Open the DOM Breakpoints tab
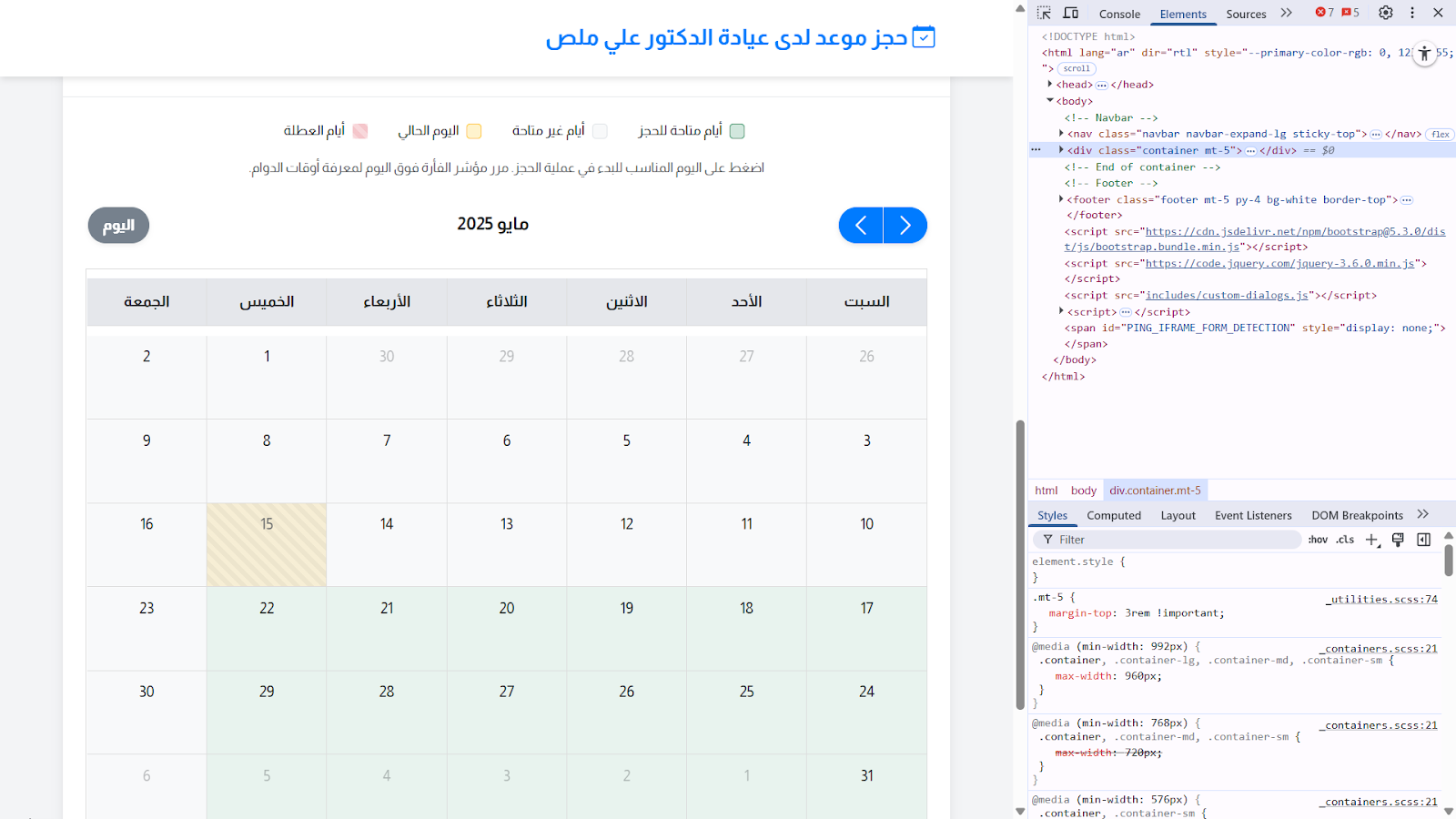The width and height of the screenshot is (1456, 819). [x=1358, y=515]
